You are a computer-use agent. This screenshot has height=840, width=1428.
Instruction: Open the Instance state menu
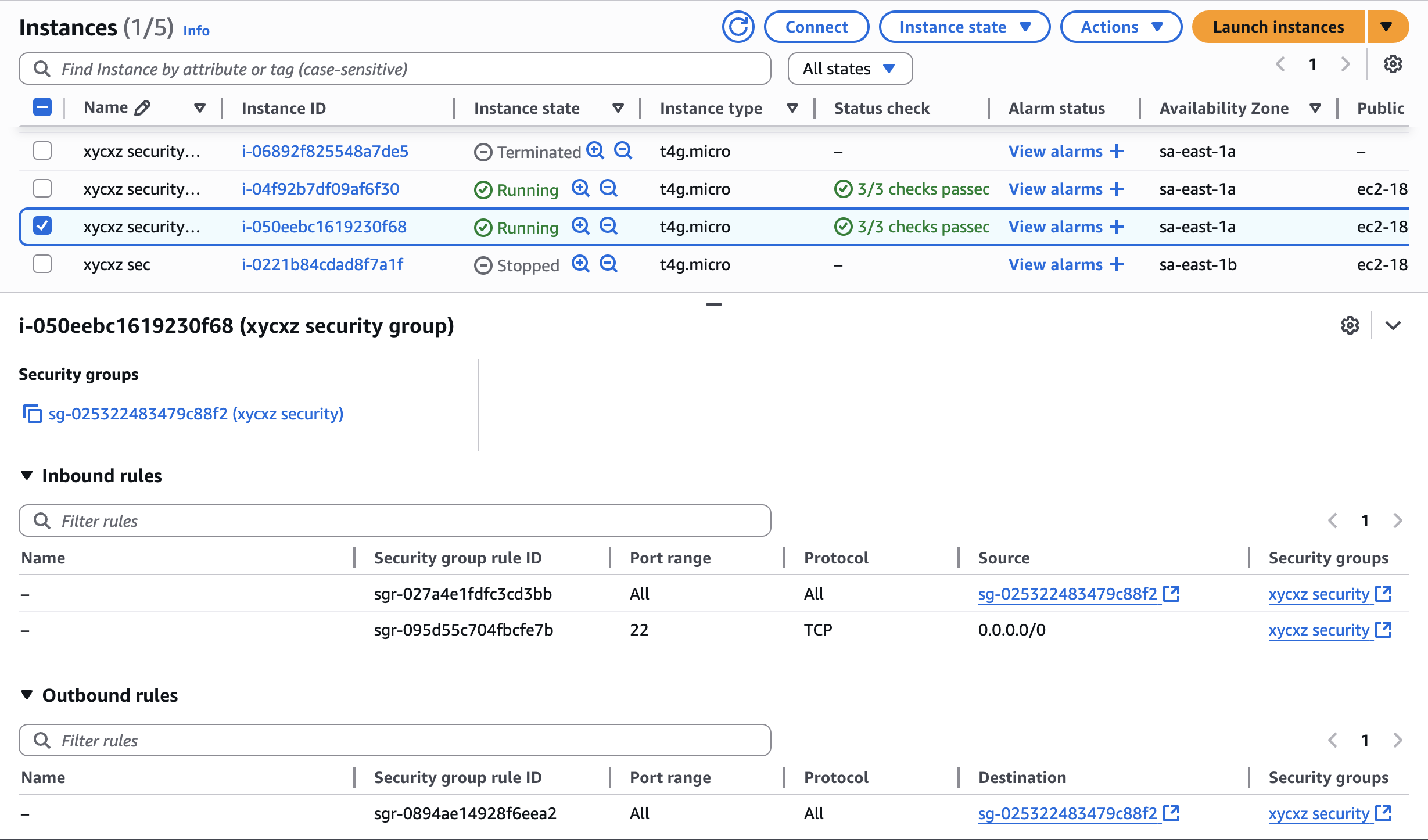click(x=964, y=27)
